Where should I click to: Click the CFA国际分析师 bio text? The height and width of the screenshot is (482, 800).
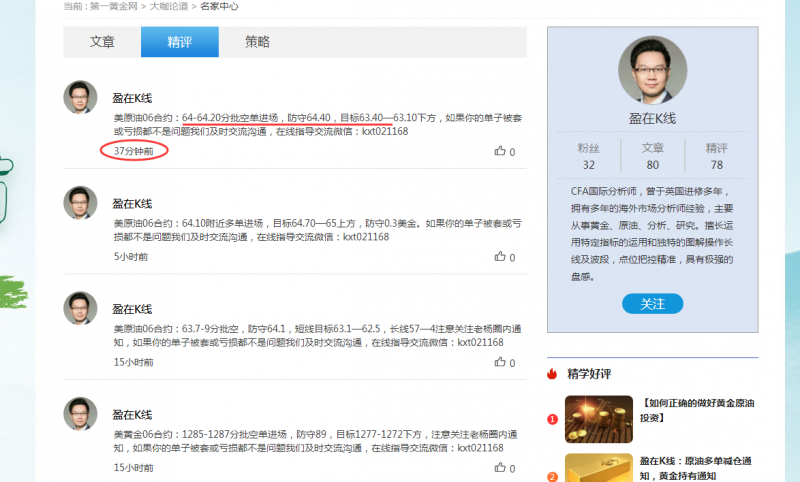pos(652,234)
